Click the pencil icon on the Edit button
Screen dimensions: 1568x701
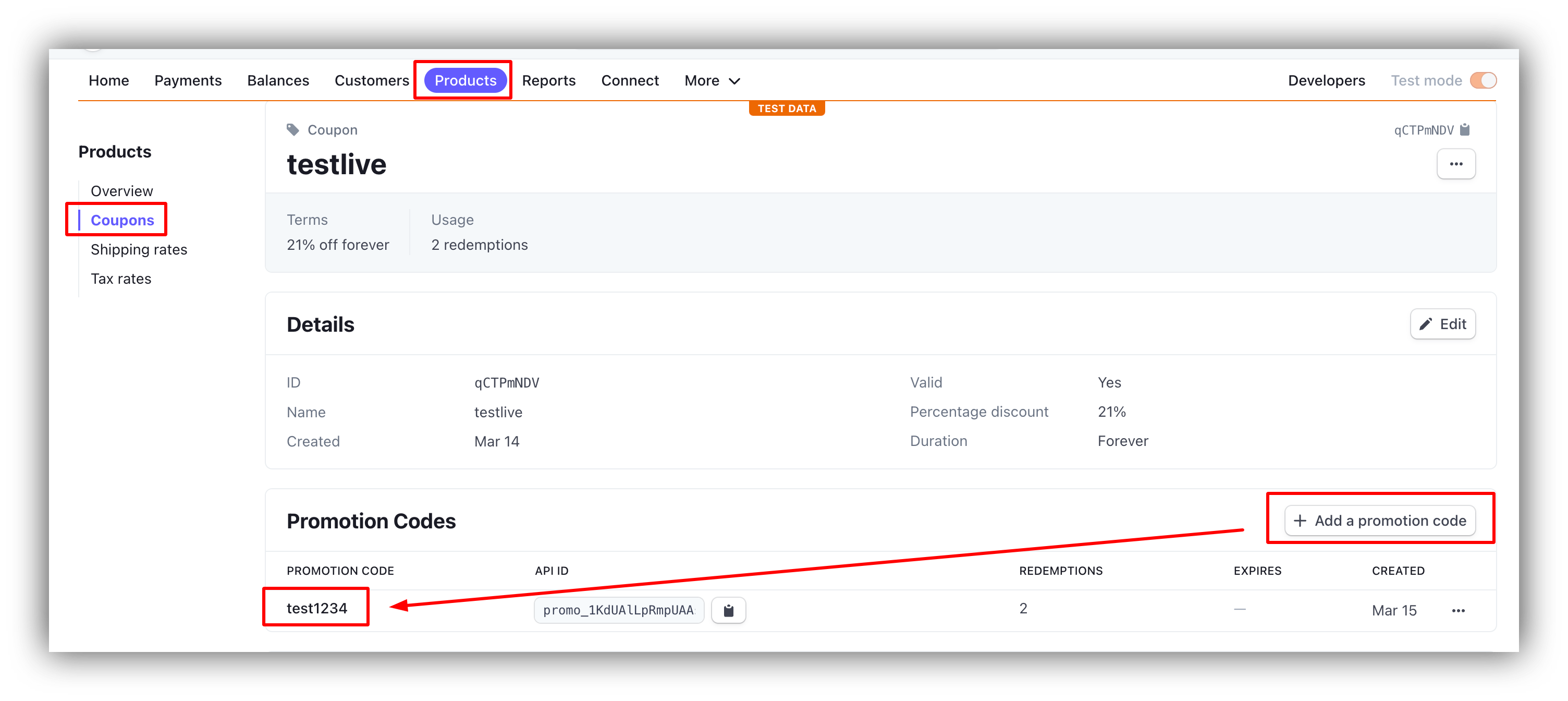[1426, 324]
